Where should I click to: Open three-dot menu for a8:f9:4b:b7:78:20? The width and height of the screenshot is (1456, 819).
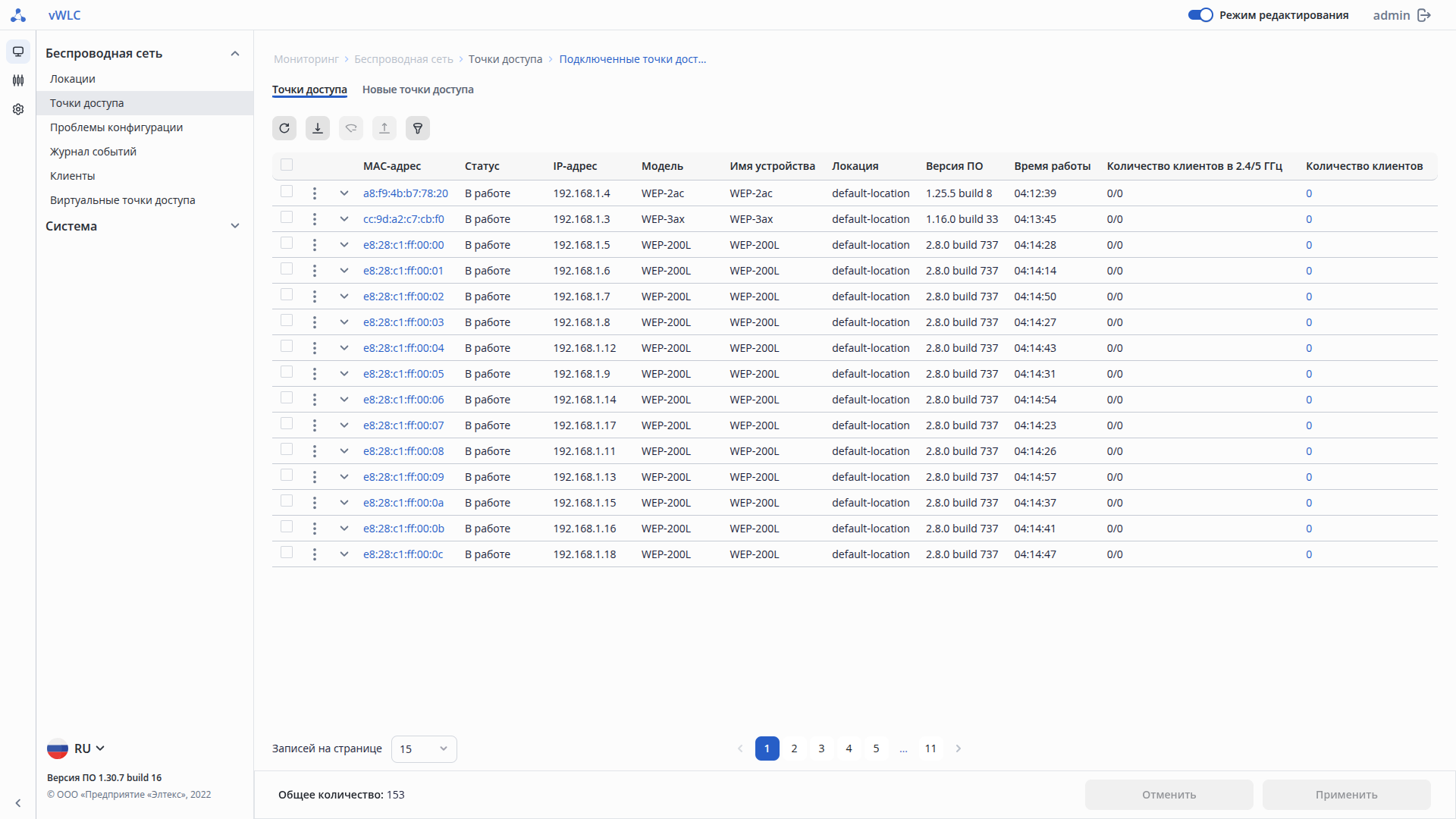315,193
